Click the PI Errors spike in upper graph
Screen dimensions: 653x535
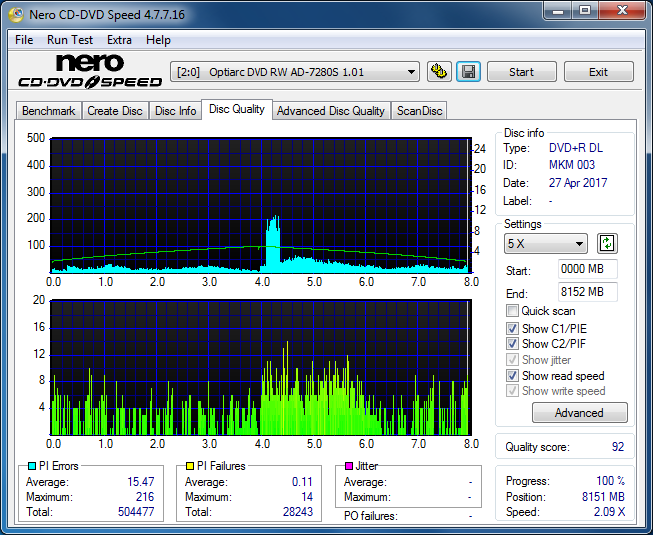click(x=273, y=244)
